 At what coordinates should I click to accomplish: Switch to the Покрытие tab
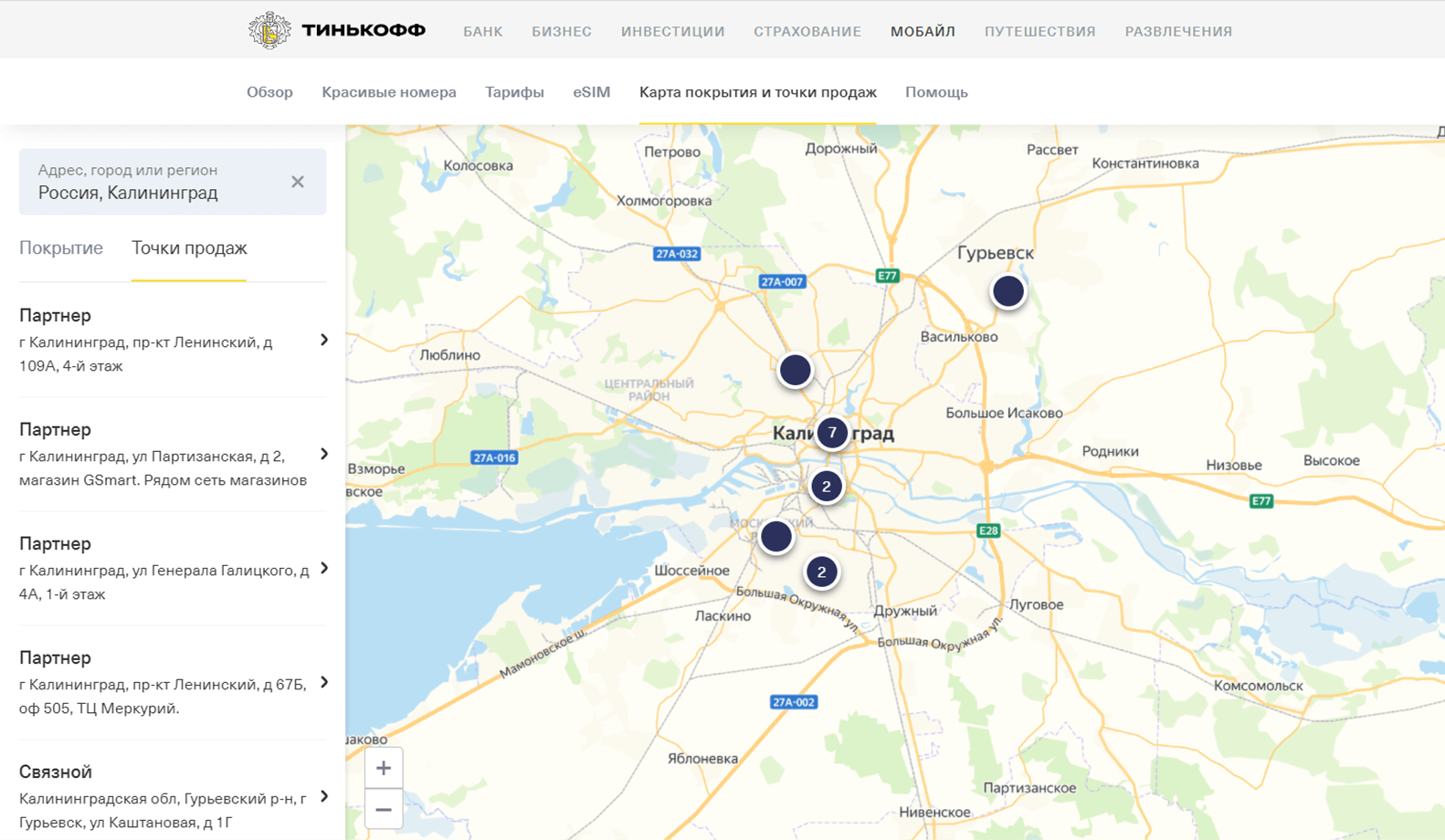click(61, 248)
